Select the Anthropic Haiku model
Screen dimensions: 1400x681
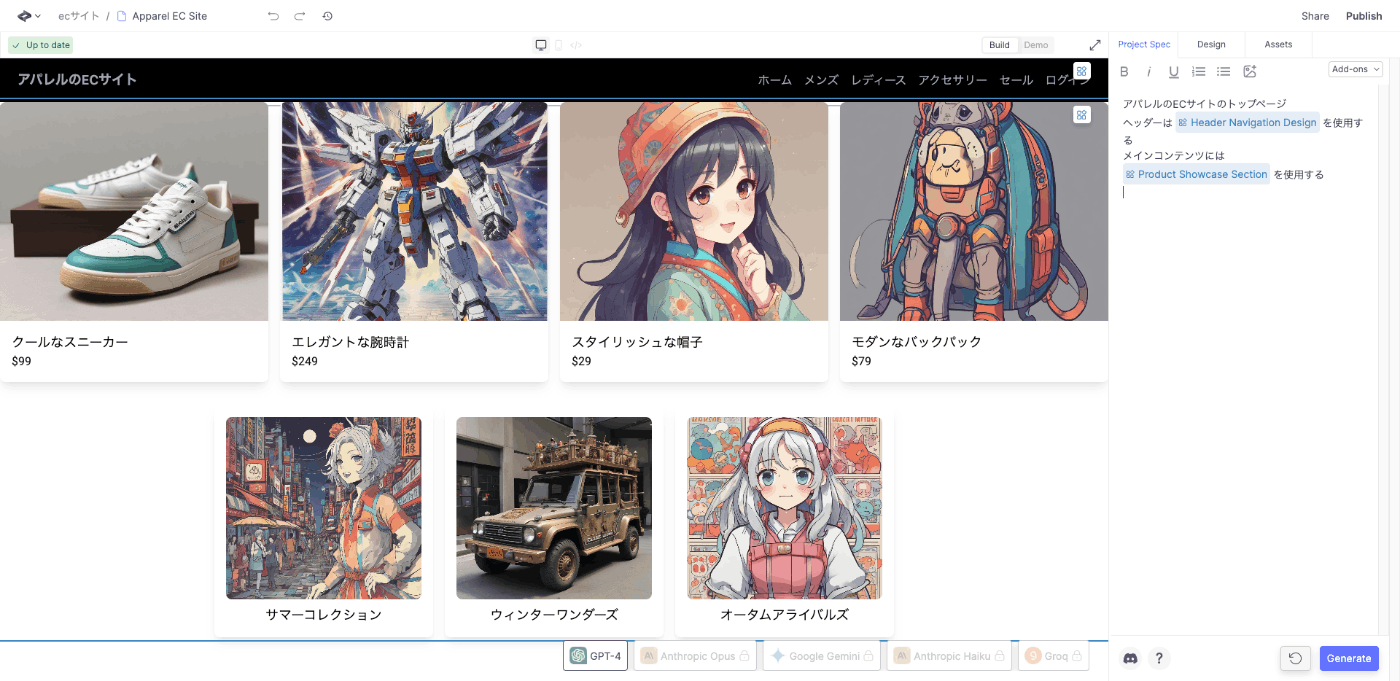coord(950,656)
